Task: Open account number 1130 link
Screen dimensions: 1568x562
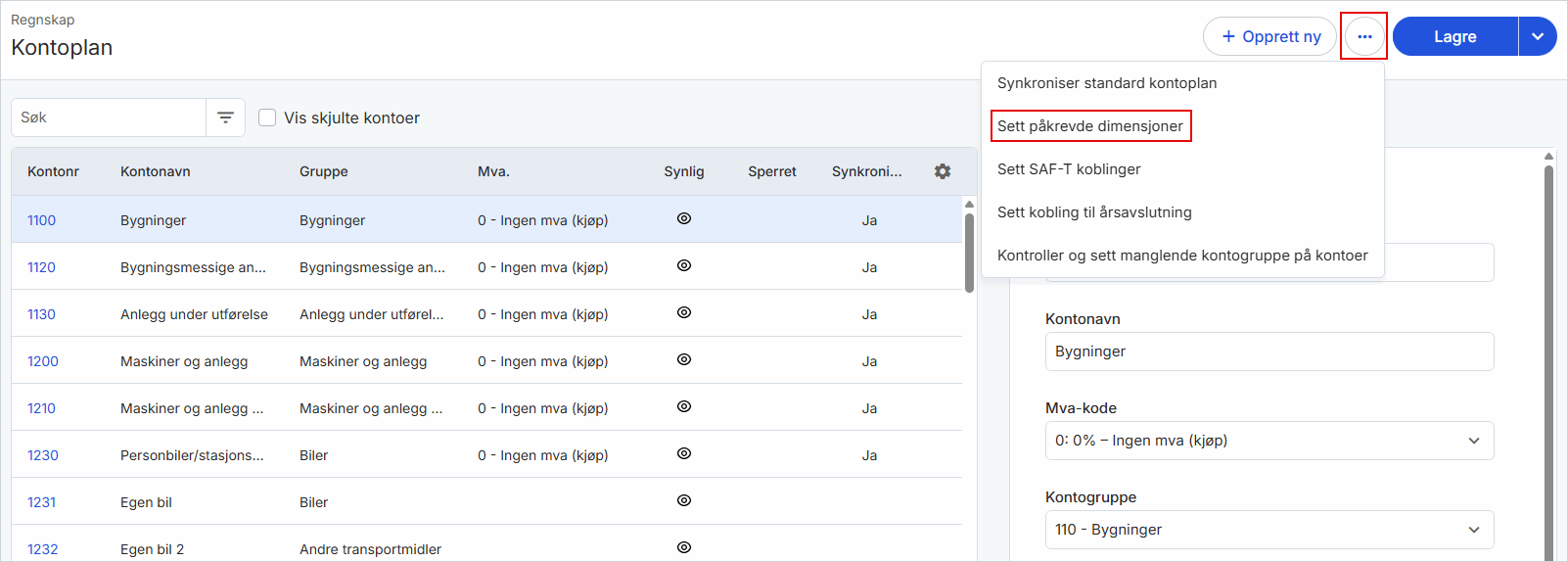Action: tap(41, 314)
